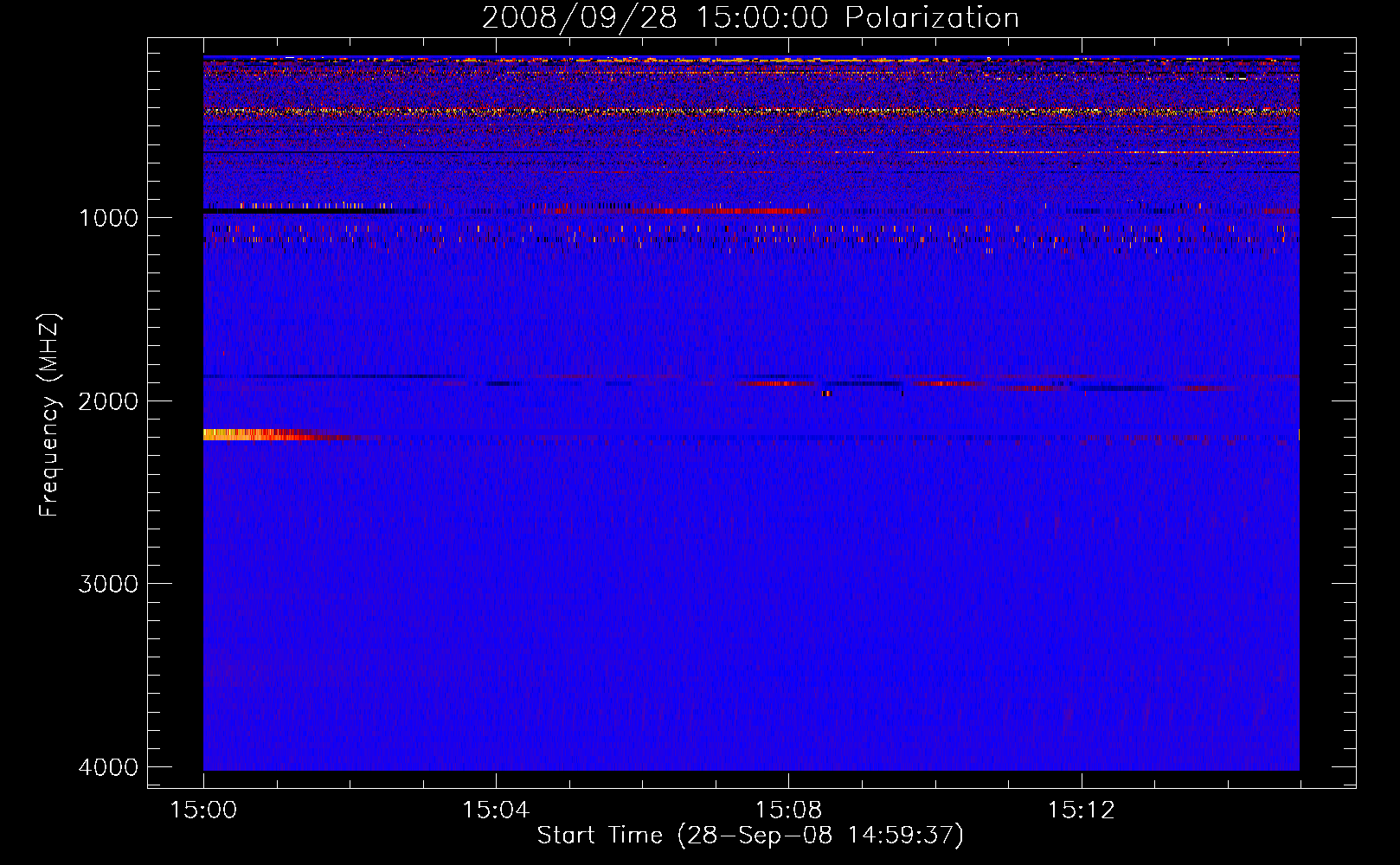Click the 15:08 time tick label
The height and width of the screenshot is (865, 1400).
(788, 811)
